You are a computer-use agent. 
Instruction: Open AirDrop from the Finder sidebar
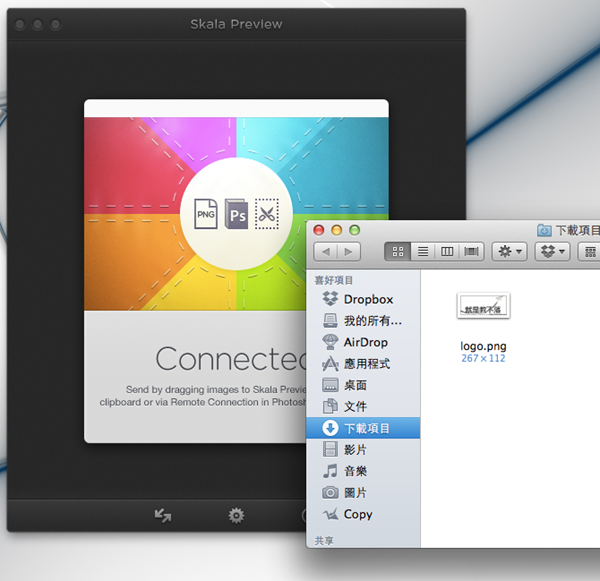point(365,342)
